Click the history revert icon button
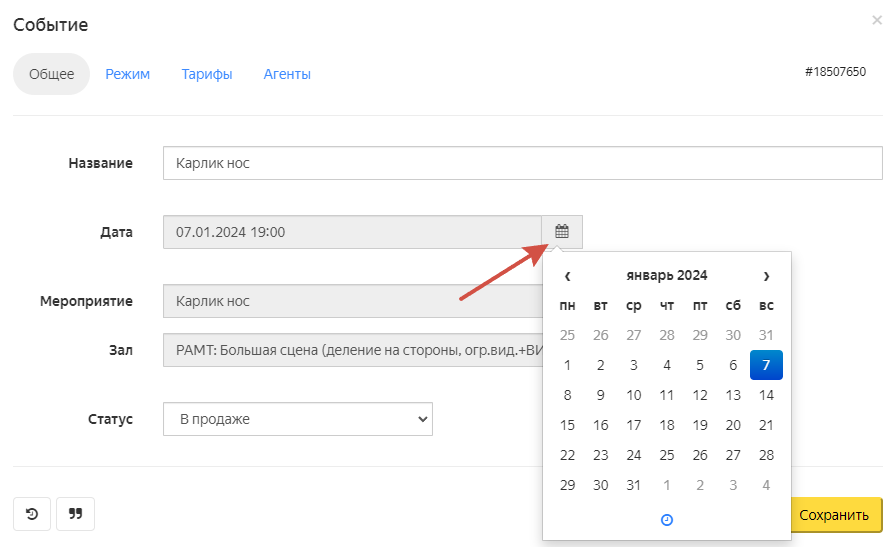 (32, 514)
